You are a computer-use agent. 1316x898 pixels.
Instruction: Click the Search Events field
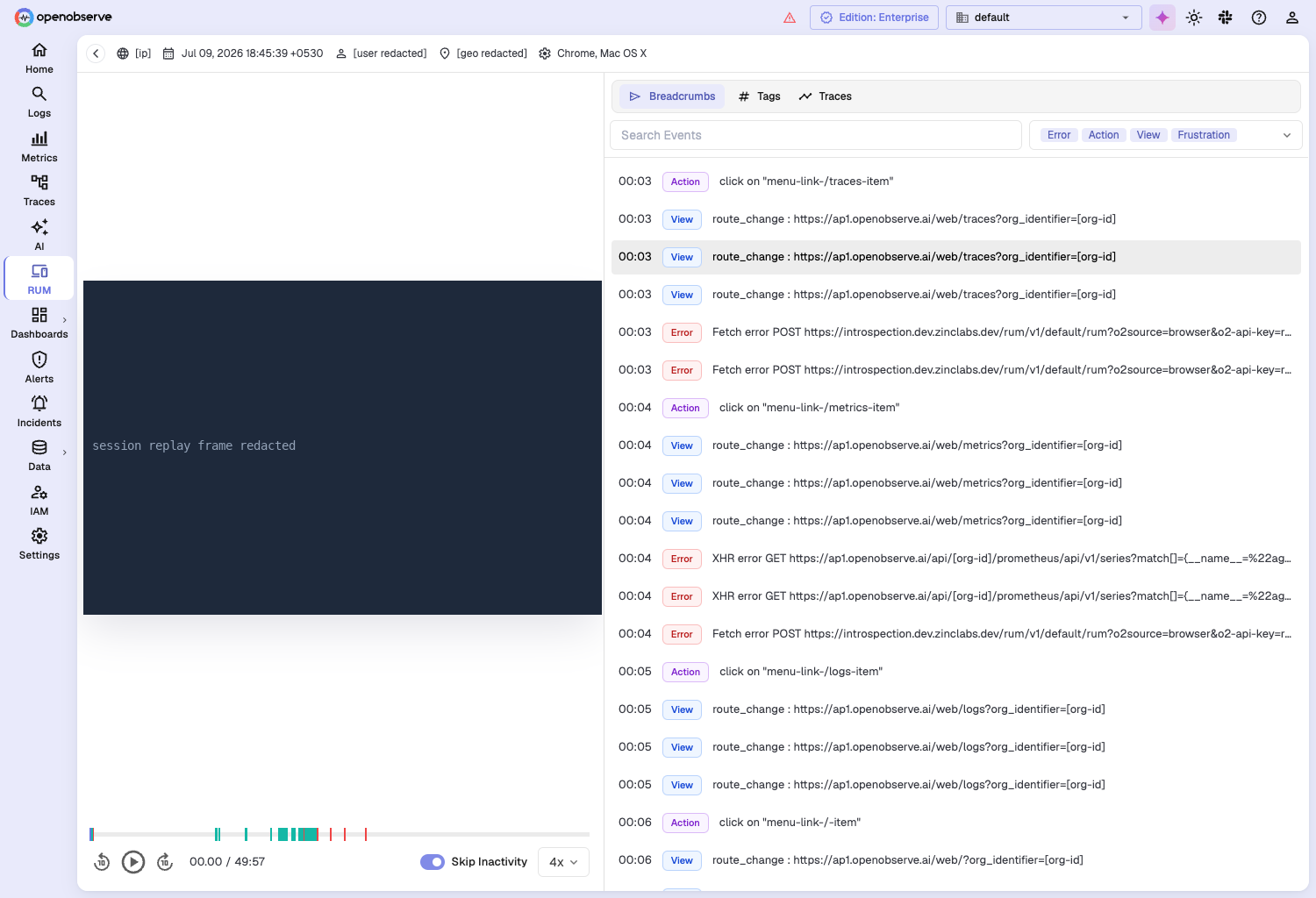click(816, 135)
